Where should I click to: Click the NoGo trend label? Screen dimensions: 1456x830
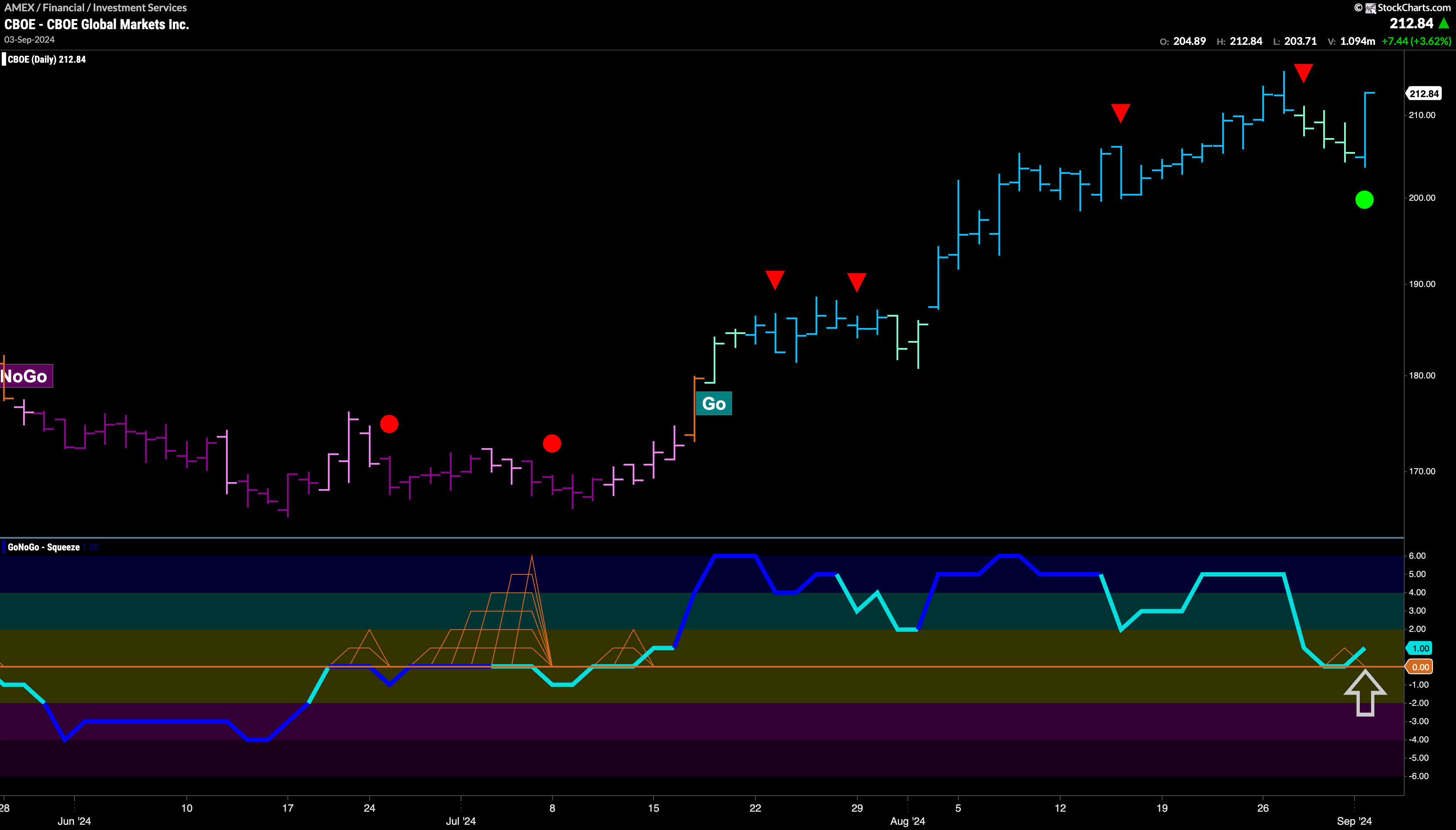(26, 376)
